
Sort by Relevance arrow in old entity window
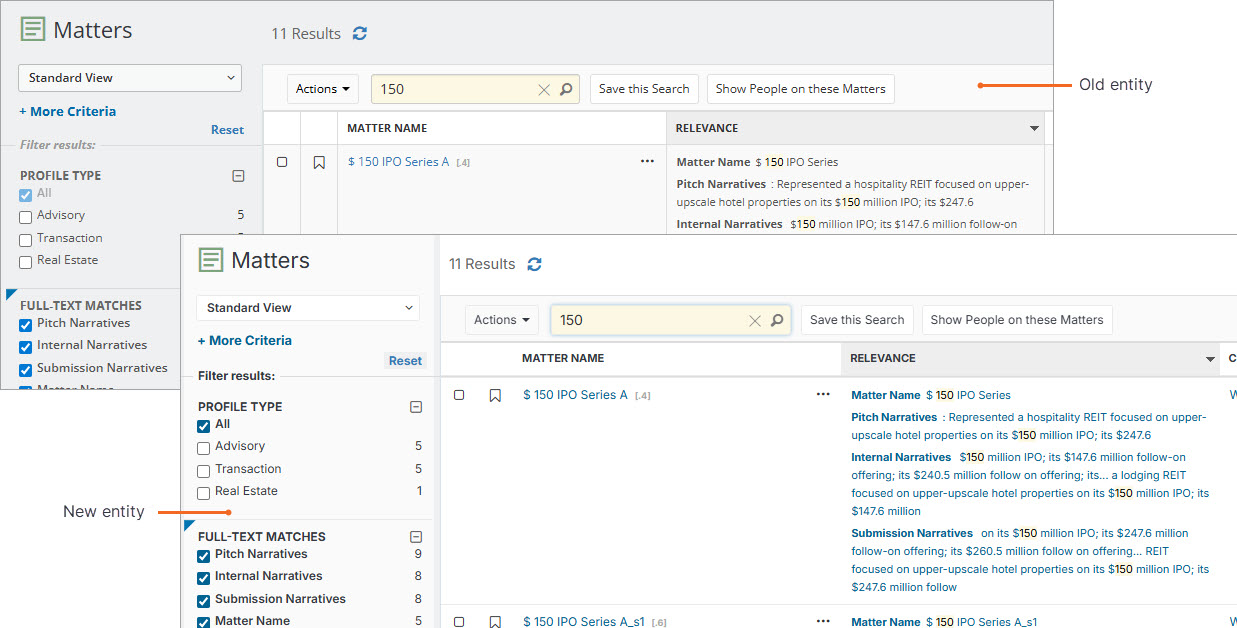[x=1034, y=128]
